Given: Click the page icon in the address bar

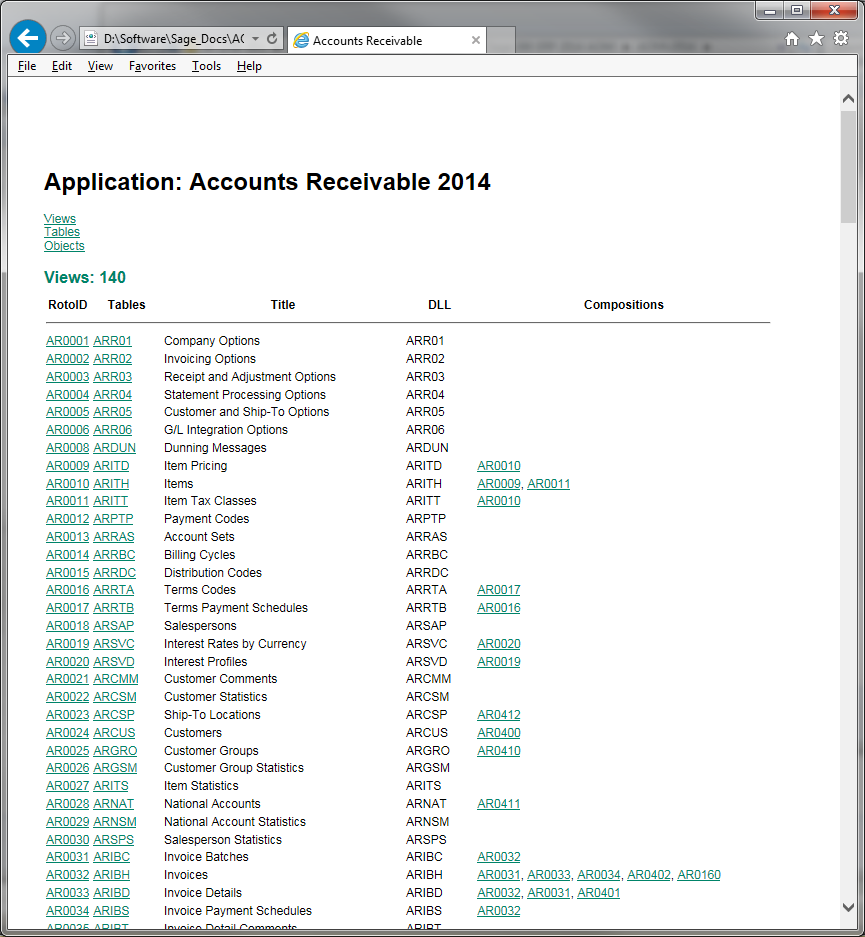Looking at the screenshot, I should tap(91, 39).
